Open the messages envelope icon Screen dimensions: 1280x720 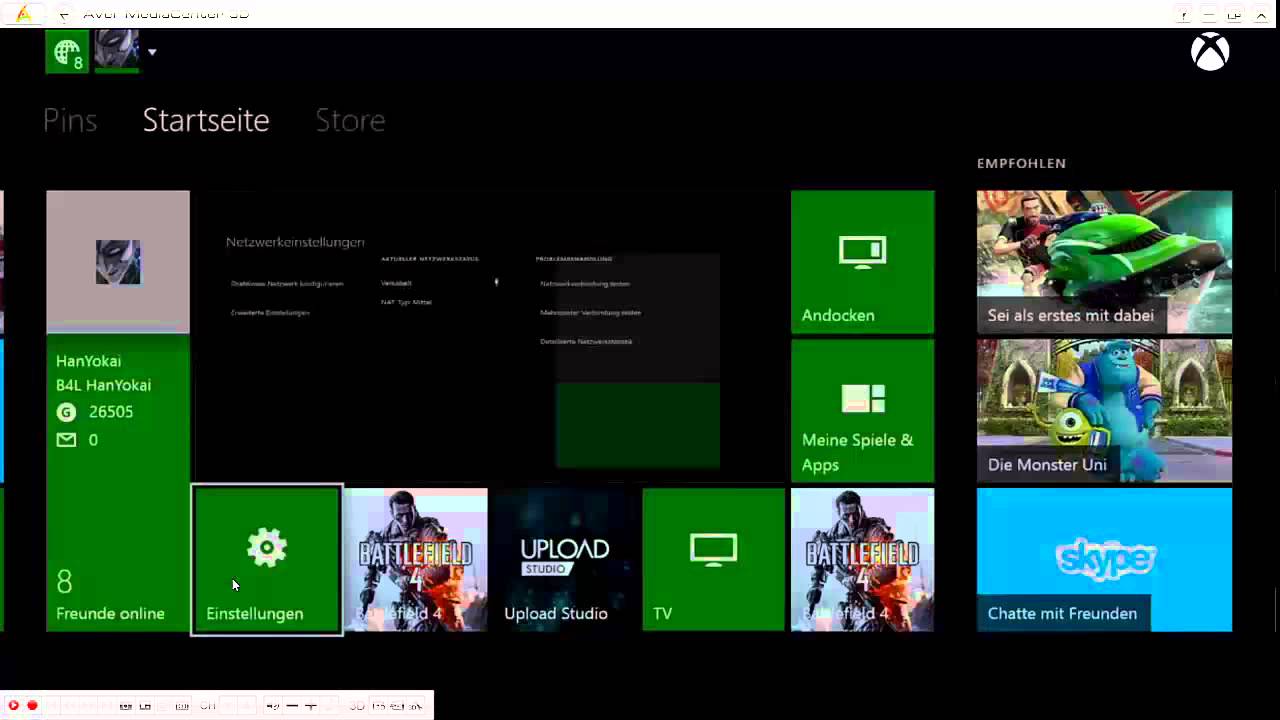tap(66, 440)
